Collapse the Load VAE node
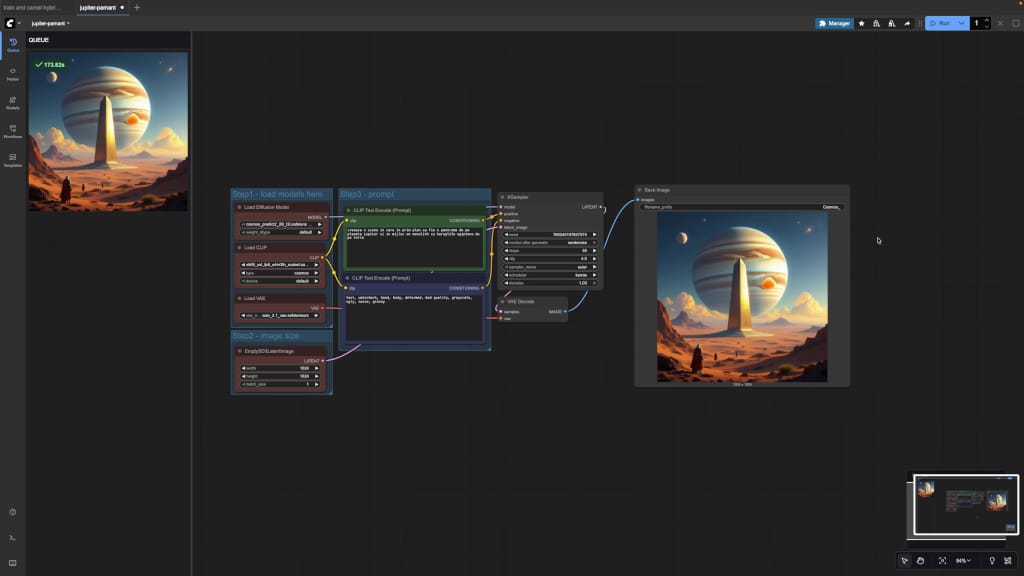This screenshot has width=1024, height=576. click(x=239, y=298)
